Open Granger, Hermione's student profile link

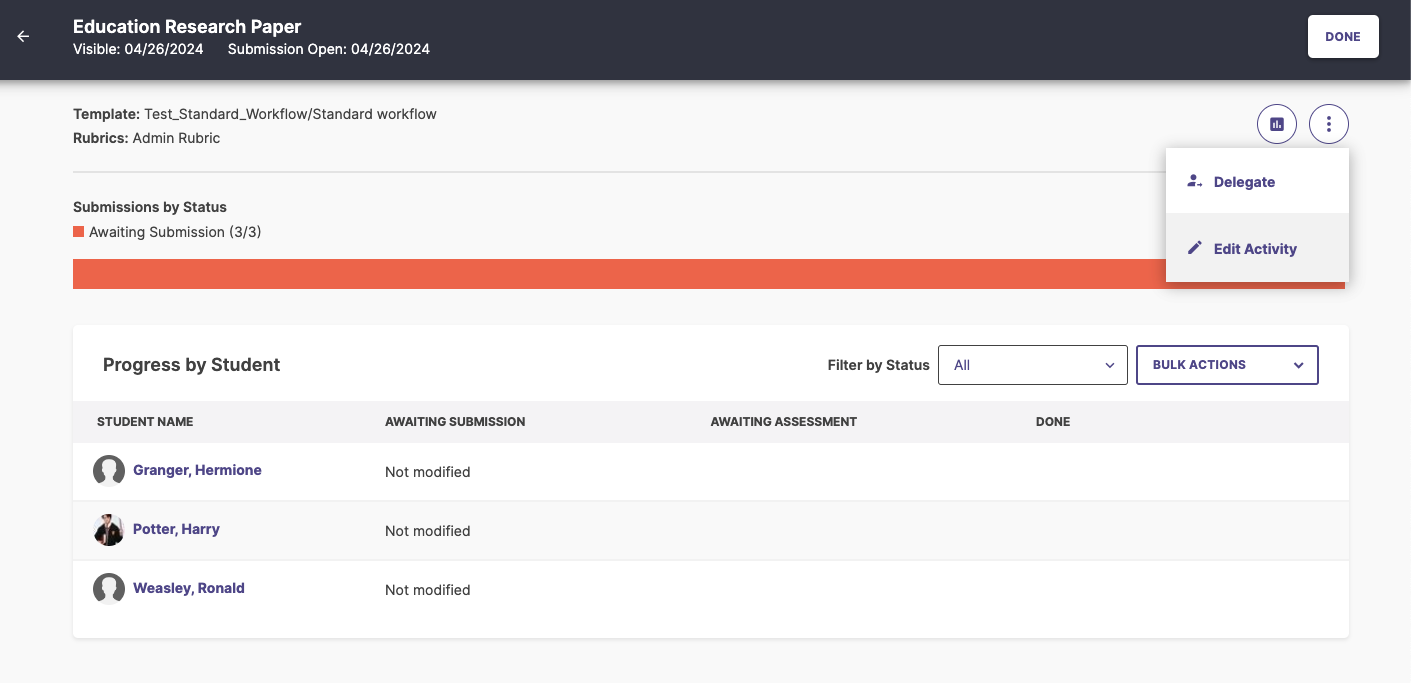197,470
